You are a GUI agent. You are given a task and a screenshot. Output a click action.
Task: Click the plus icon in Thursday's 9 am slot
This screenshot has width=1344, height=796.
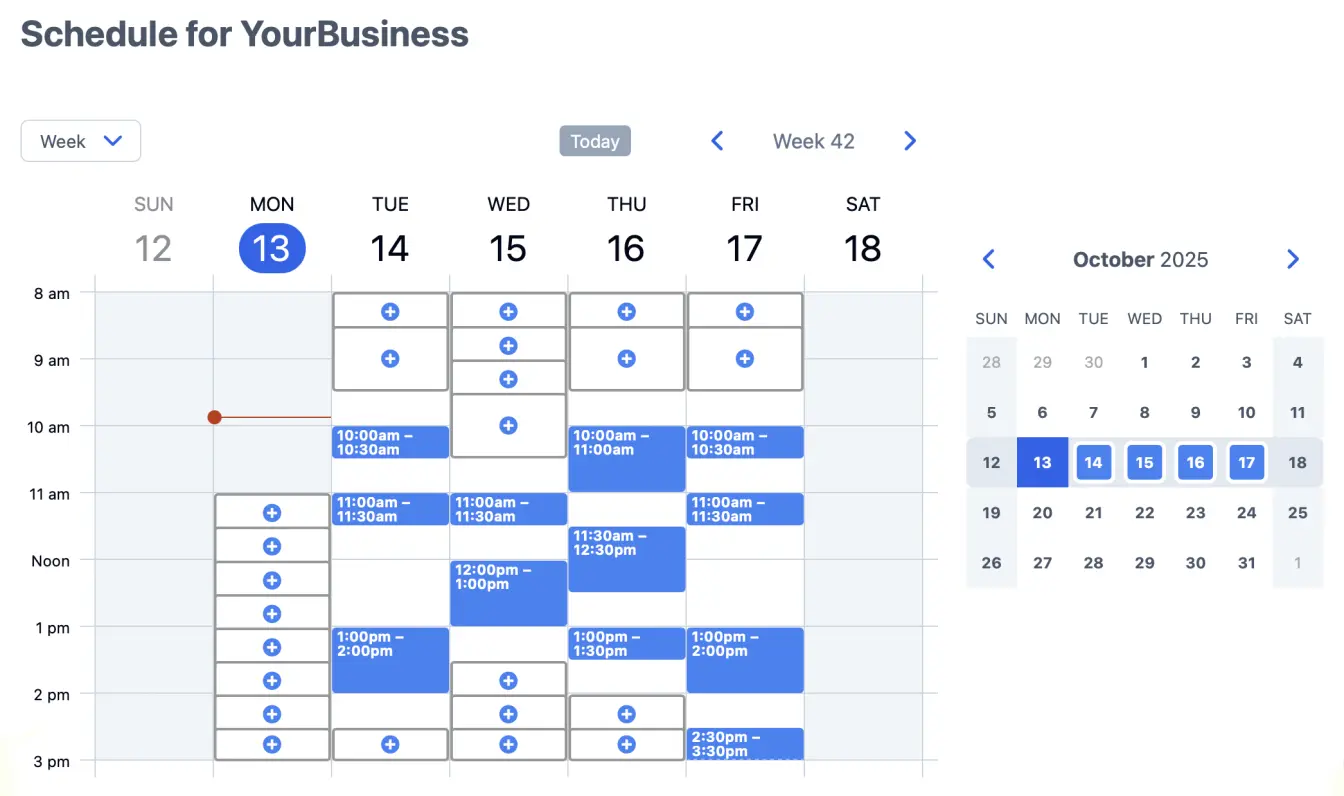[626, 358]
